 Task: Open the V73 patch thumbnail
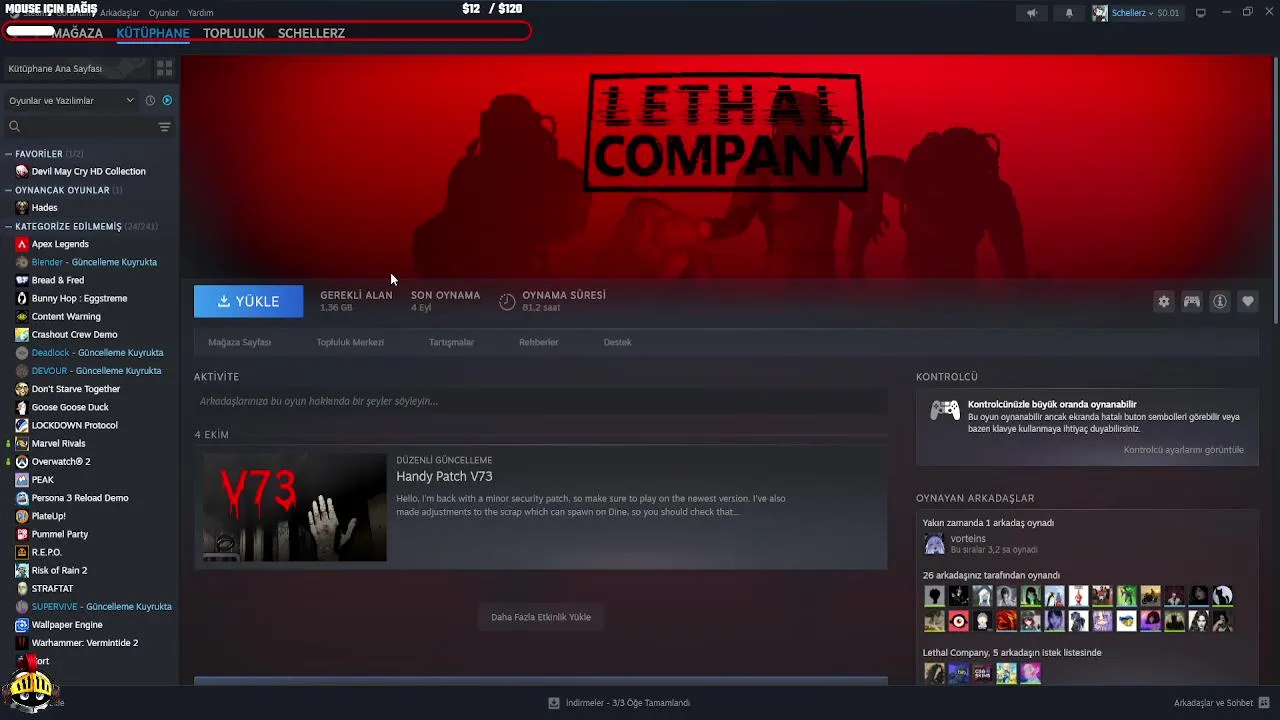[295, 507]
